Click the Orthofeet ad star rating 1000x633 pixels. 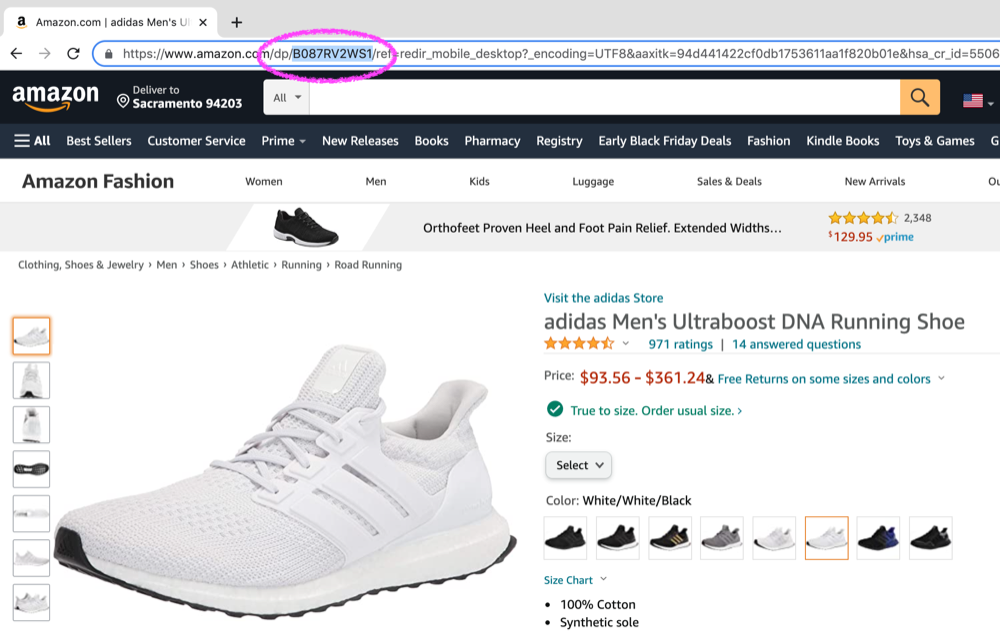coord(863,218)
